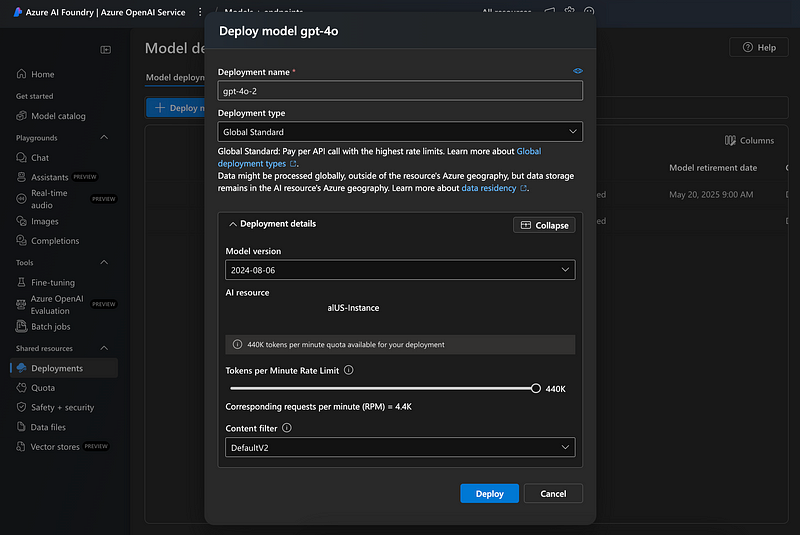Click the Completions icon
The height and width of the screenshot is (535, 800).
(x=21, y=240)
